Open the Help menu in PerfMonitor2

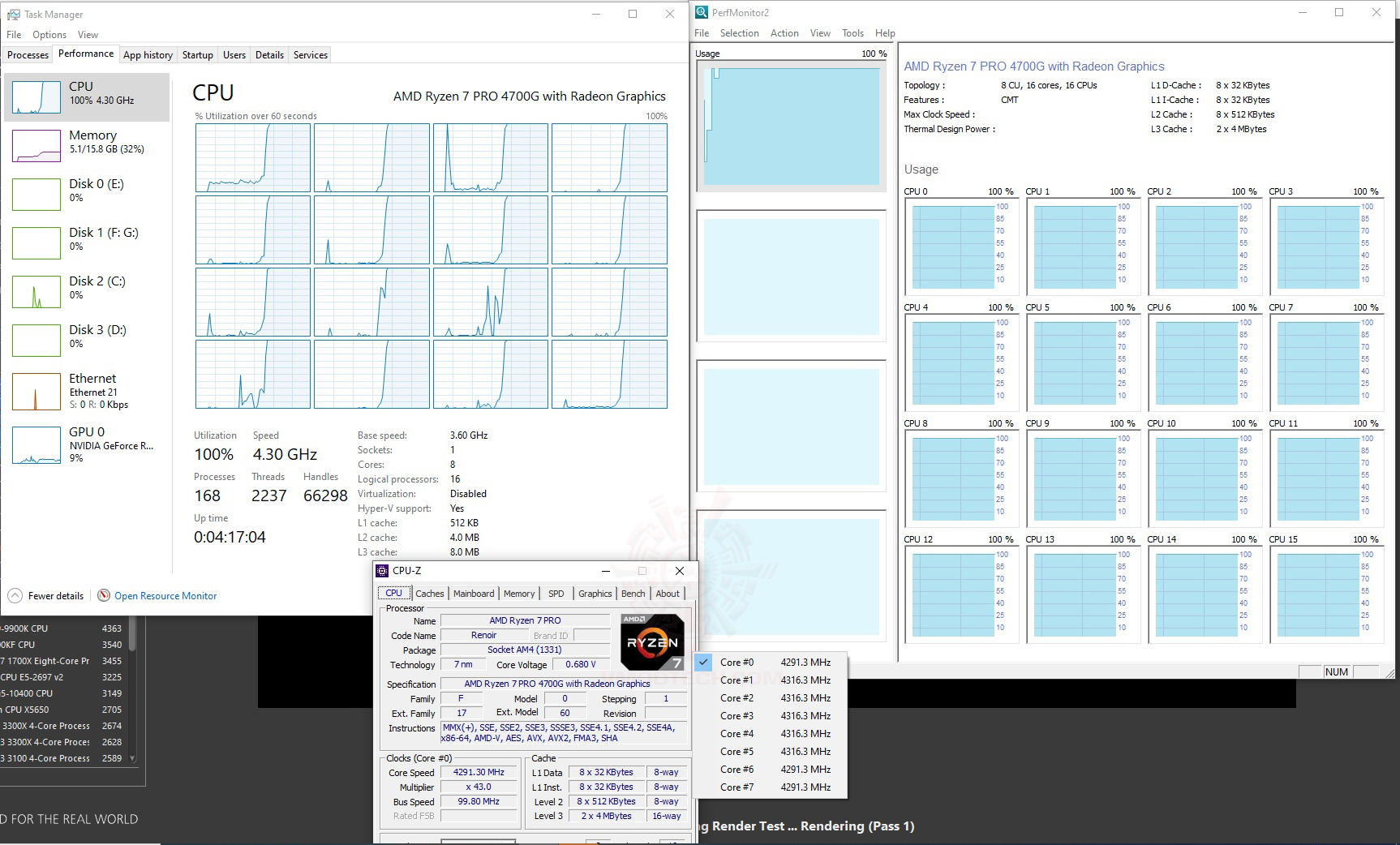point(885,33)
